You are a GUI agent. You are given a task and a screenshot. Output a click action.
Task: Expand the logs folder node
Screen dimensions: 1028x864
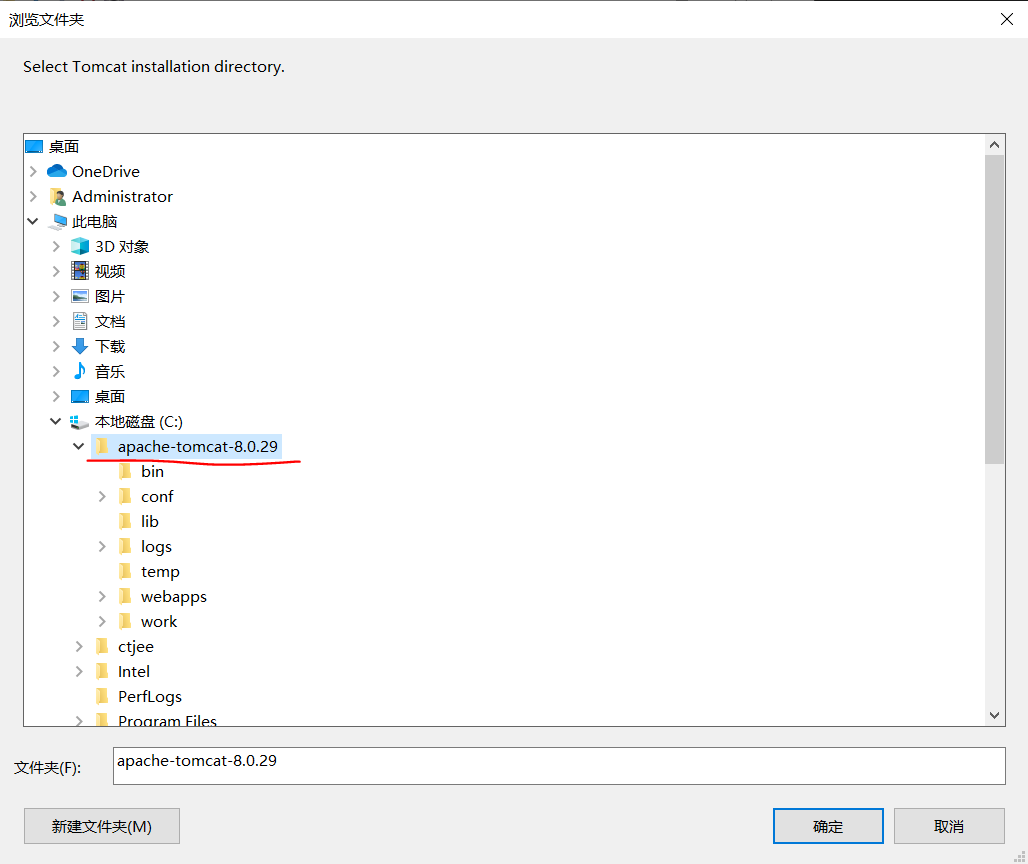point(102,546)
